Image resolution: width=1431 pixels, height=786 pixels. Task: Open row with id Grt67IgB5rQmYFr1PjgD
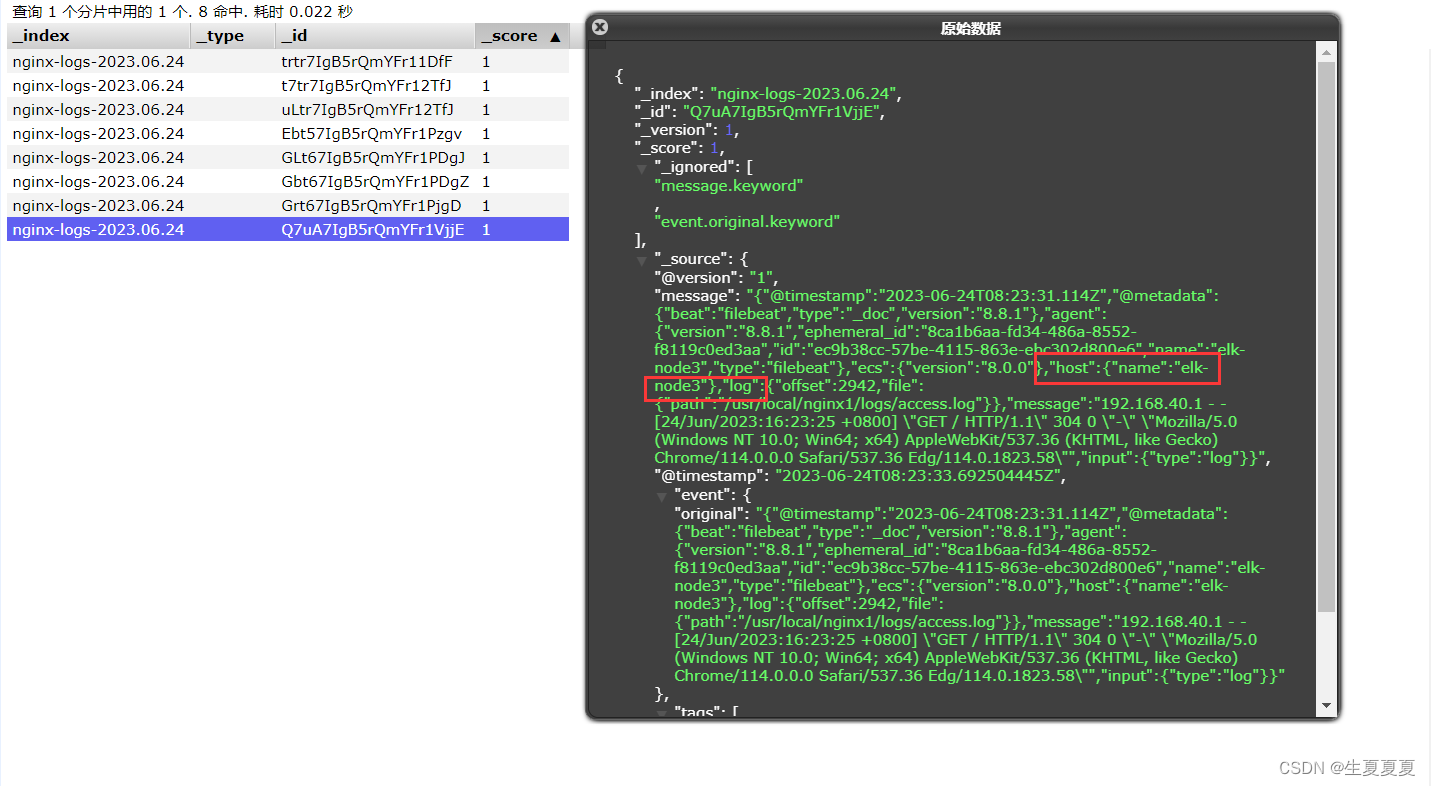tap(288, 206)
